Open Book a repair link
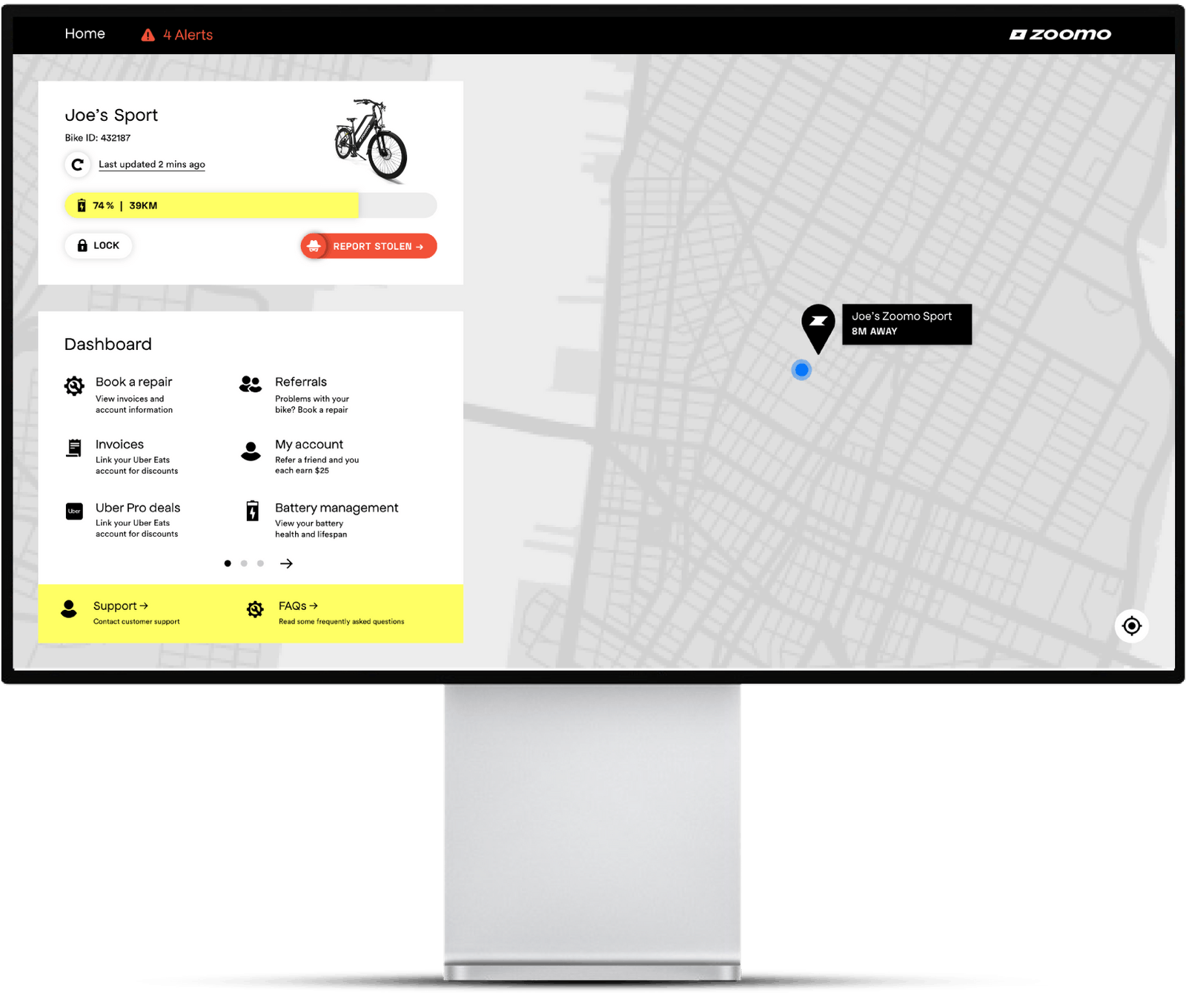Image resolution: width=1186 pixels, height=1008 pixels. tap(133, 382)
